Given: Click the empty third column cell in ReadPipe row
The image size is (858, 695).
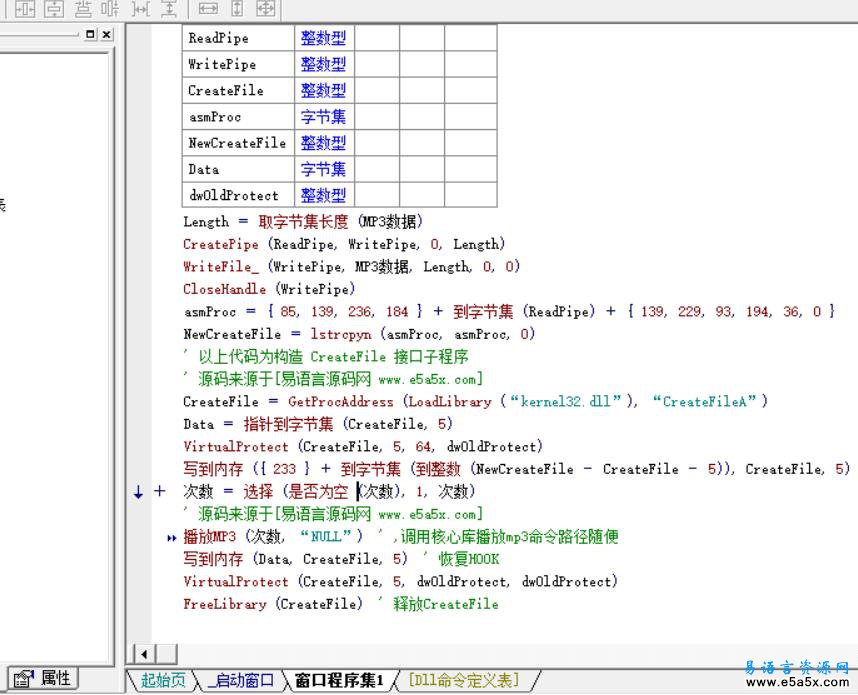Looking at the screenshot, I should coord(377,38).
